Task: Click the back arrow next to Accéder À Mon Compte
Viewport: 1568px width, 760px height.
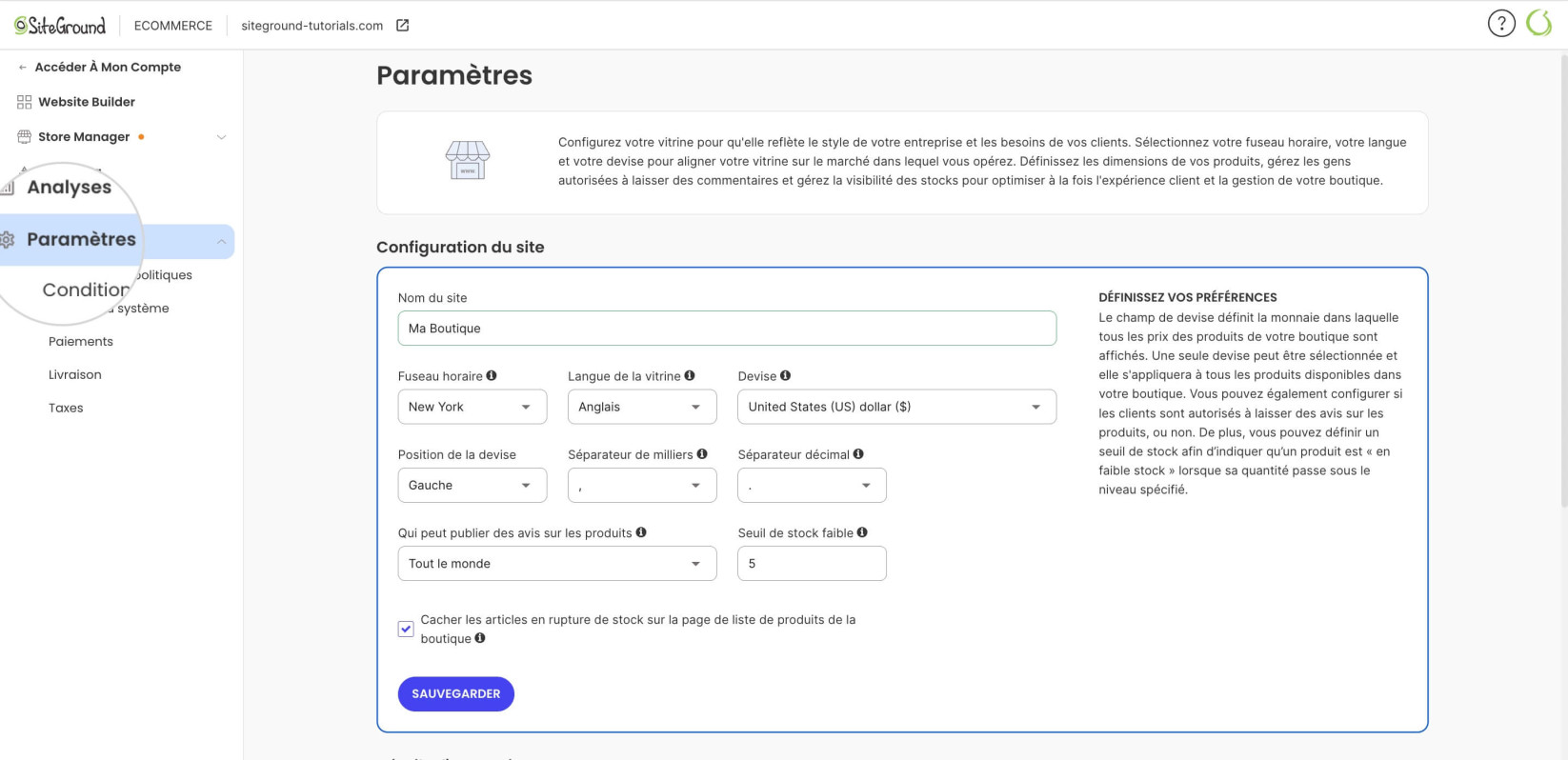Action: [23, 68]
